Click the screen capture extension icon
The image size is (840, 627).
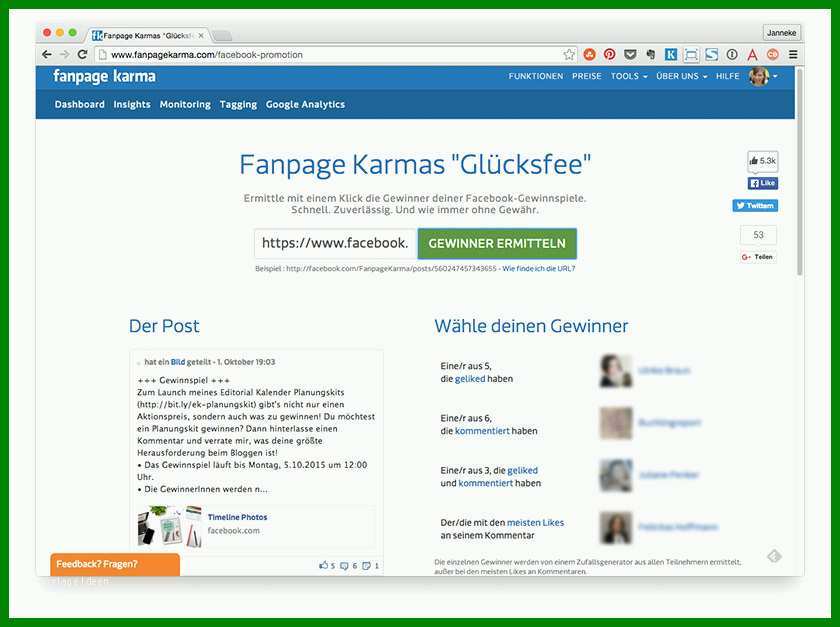pyautogui.click(x=691, y=54)
